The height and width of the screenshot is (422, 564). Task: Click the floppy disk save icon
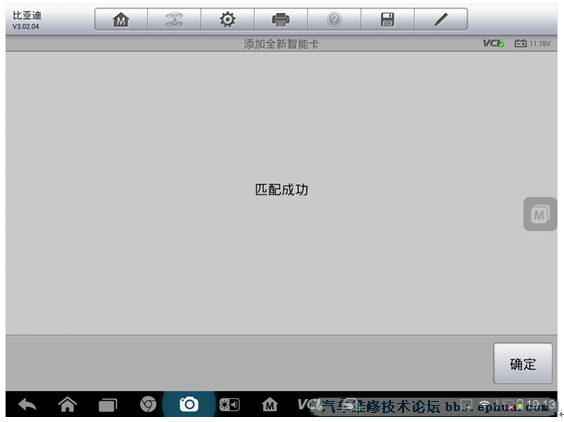click(x=387, y=19)
